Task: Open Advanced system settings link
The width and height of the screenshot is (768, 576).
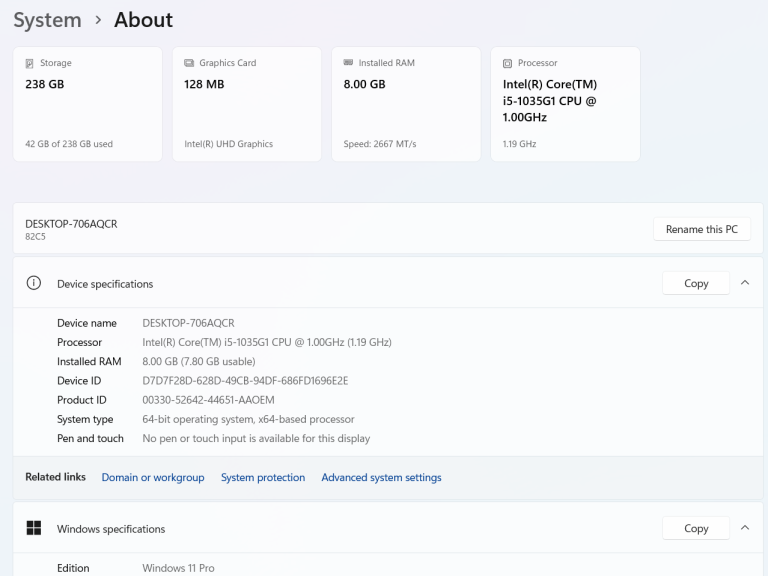Action: coord(381,478)
